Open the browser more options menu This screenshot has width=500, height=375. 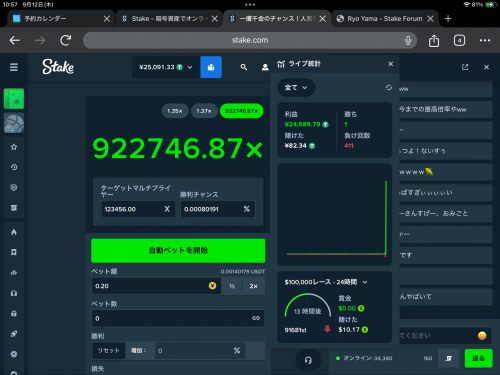pos(485,40)
